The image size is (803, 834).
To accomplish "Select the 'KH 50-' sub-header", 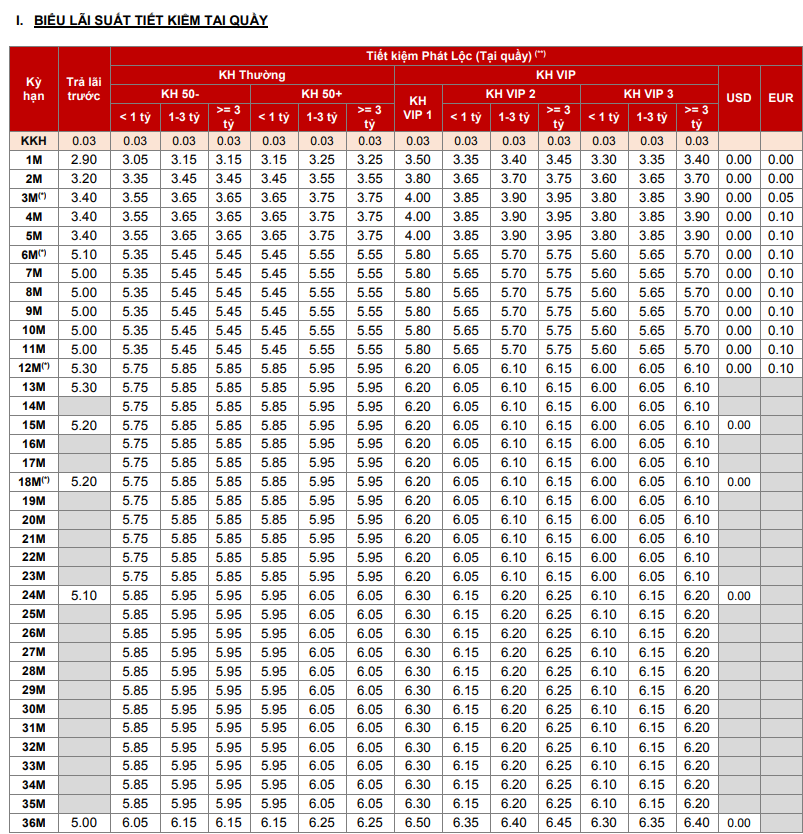I will click(x=180, y=93).
